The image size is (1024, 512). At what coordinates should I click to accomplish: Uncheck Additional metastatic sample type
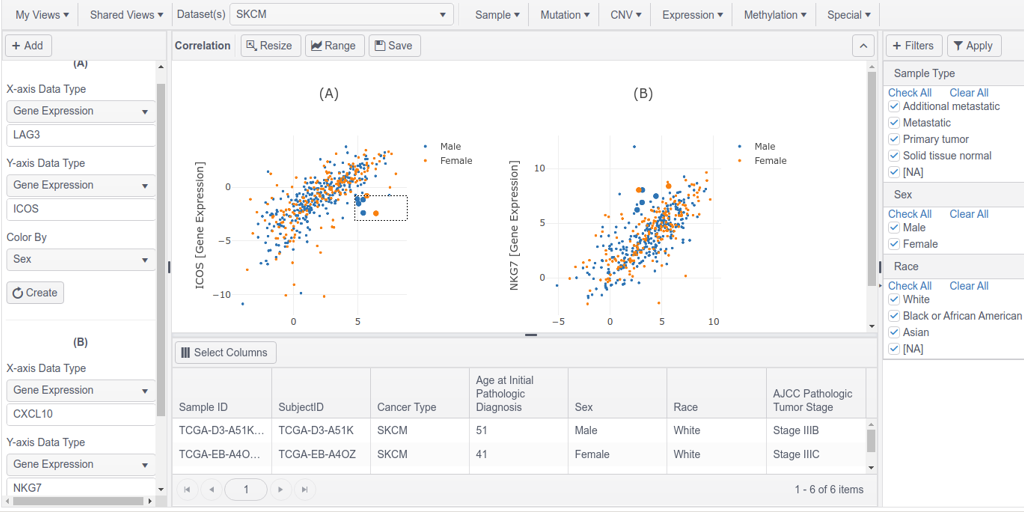coord(894,106)
